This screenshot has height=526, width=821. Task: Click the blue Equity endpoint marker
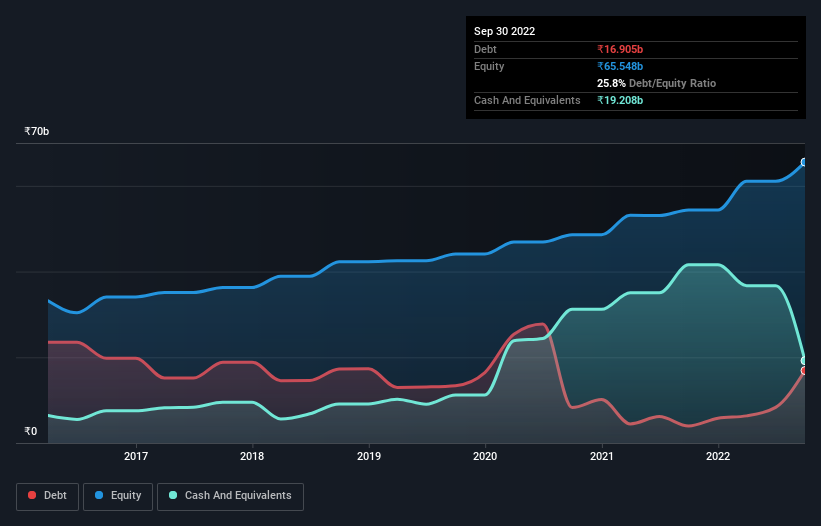(804, 162)
